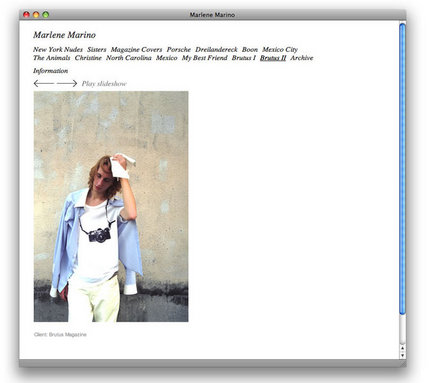The image size is (430, 383).
Task: Open the Dreilandereck gallery
Action: [x=216, y=49]
